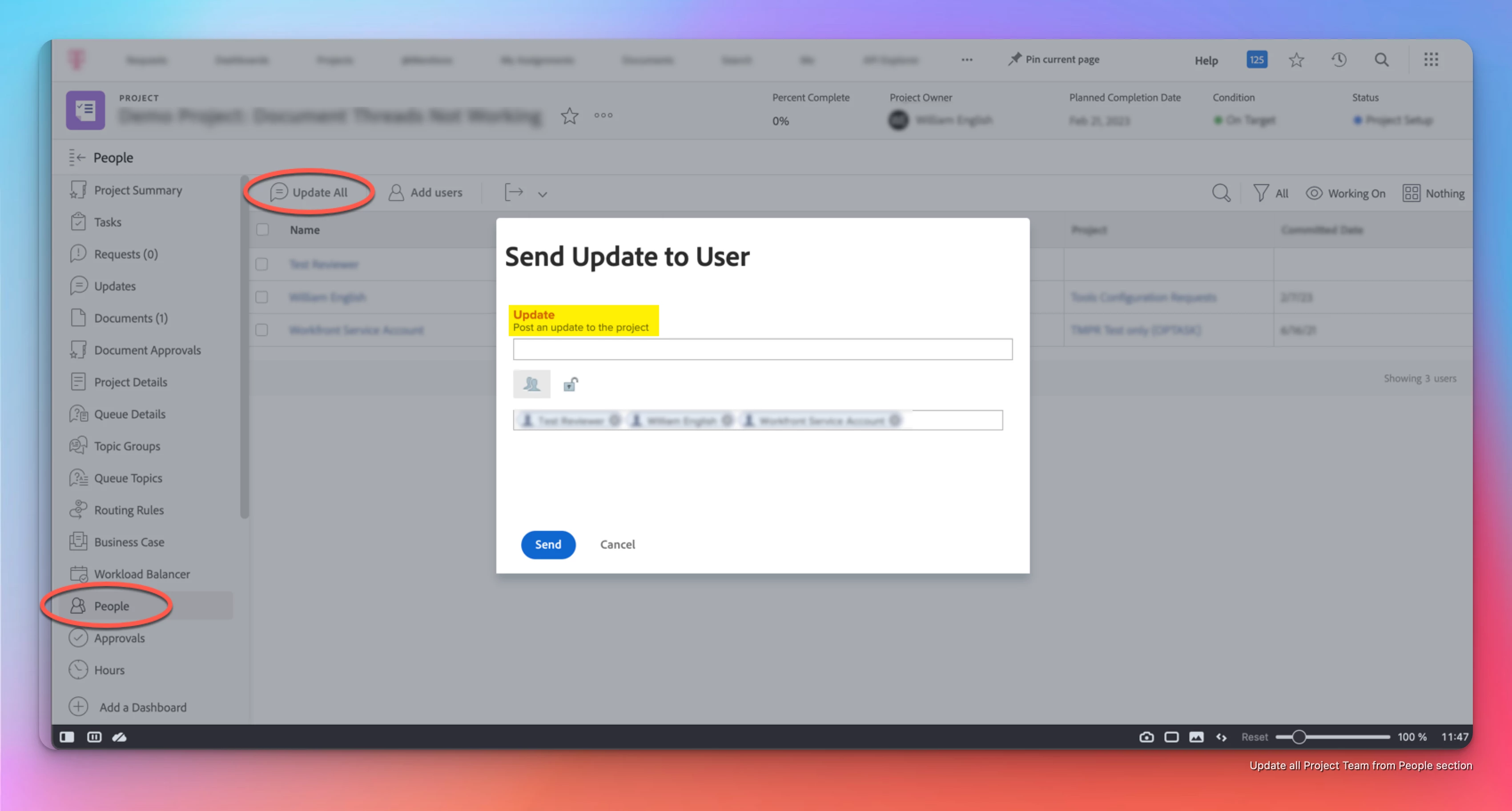Check the first user row checkbox
This screenshot has width=1512, height=811.
[262, 265]
